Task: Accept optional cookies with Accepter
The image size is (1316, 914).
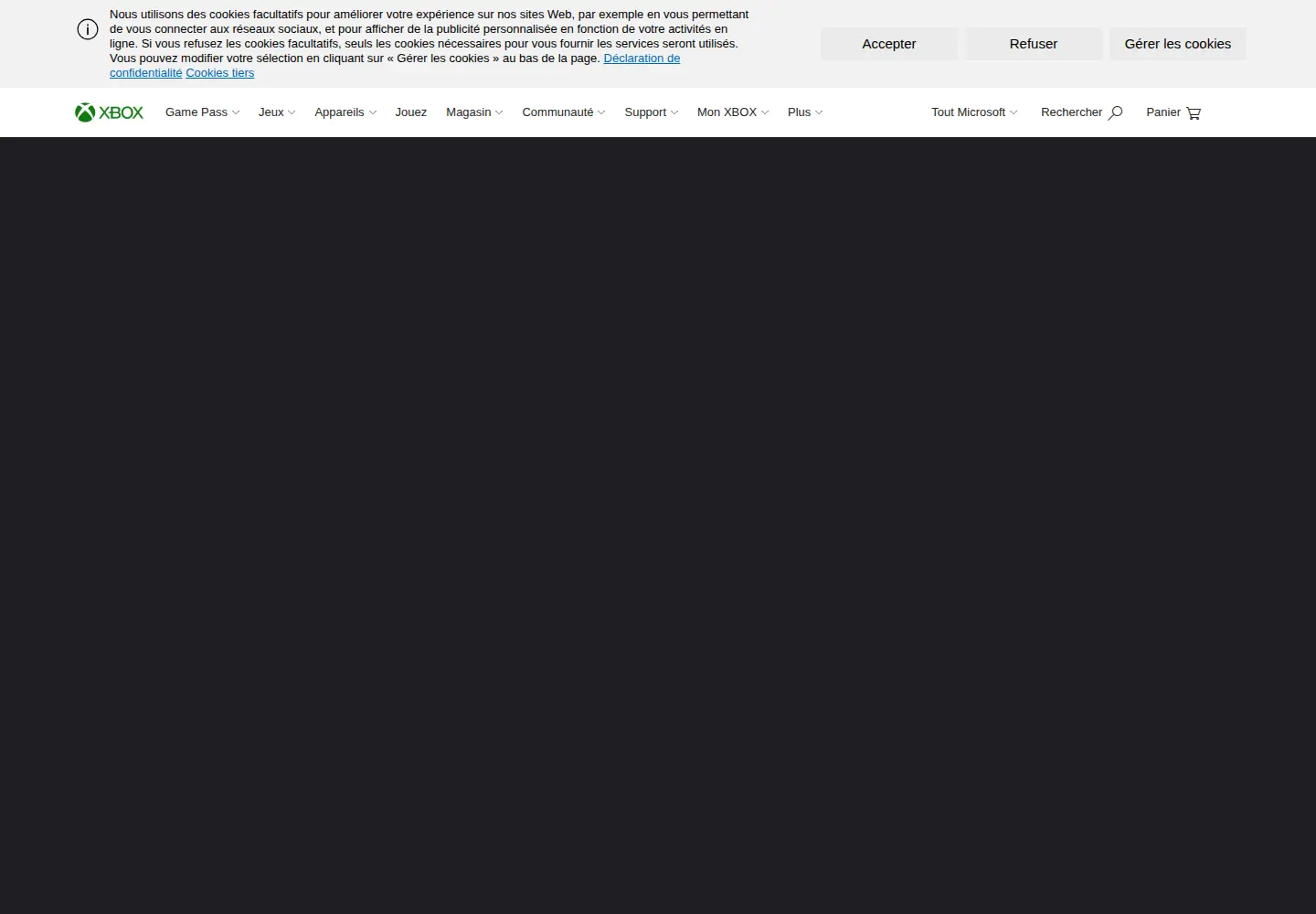Action: click(889, 44)
